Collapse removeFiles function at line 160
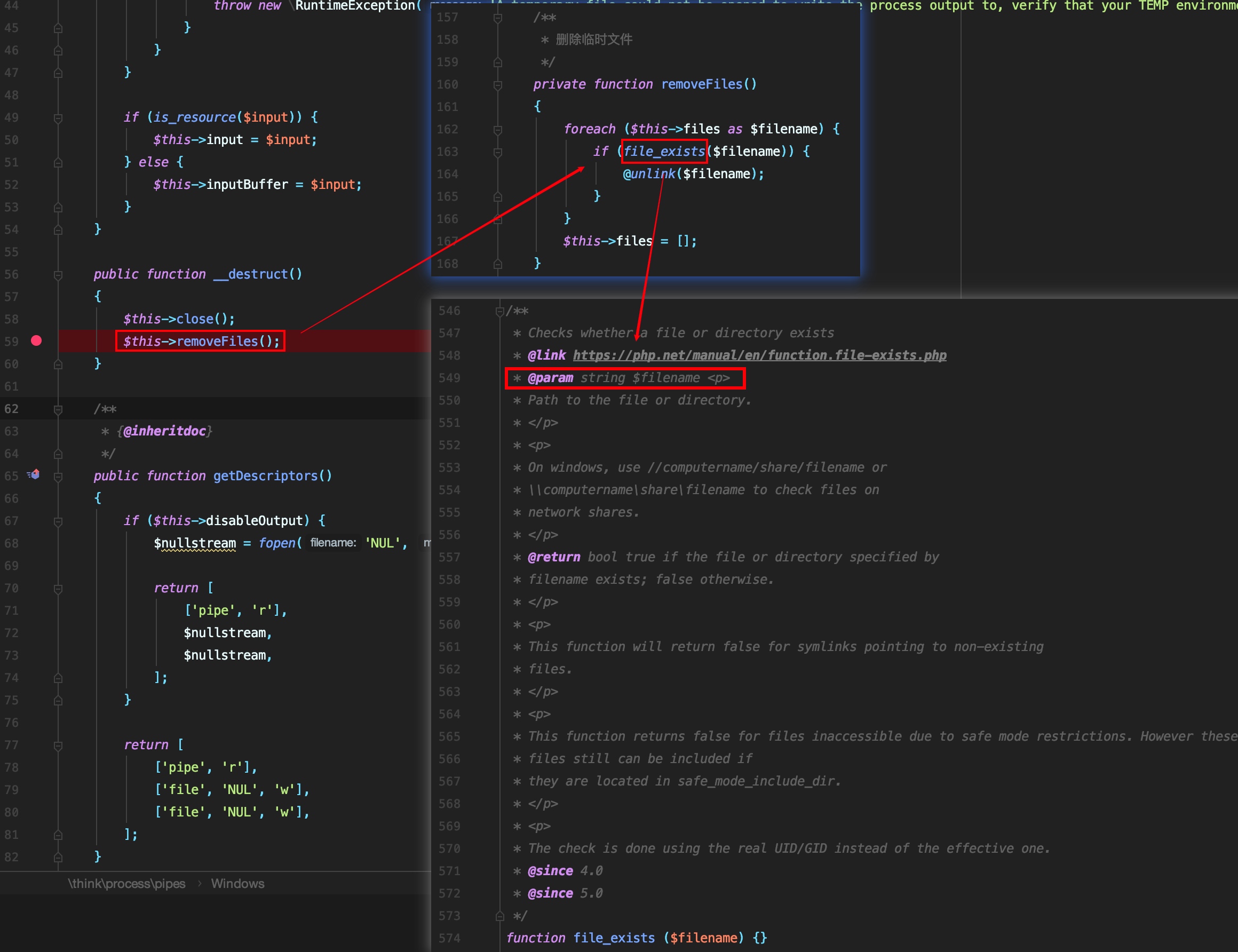1238x952 pixels. 497,85
